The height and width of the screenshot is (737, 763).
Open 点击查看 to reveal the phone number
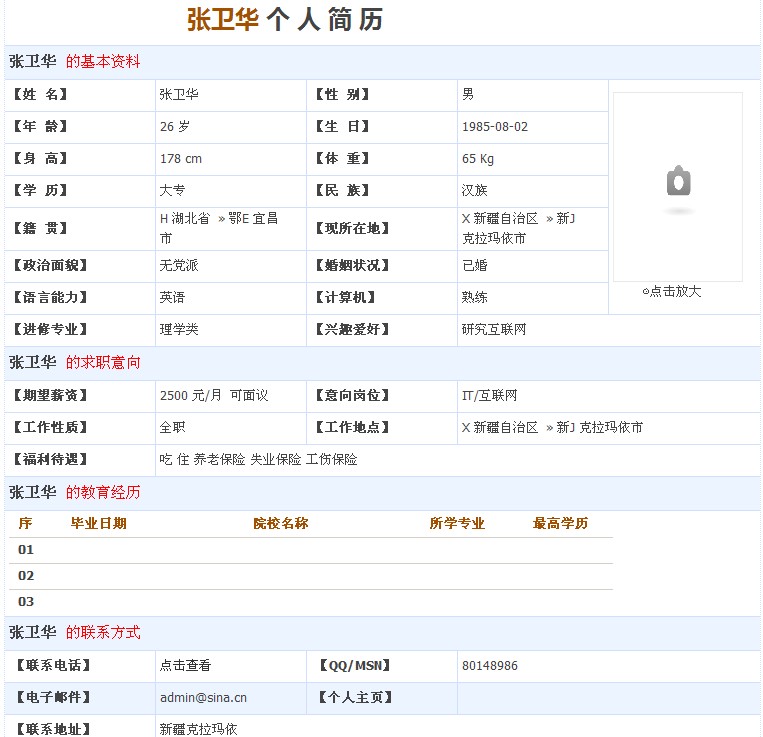pos(185,666)
